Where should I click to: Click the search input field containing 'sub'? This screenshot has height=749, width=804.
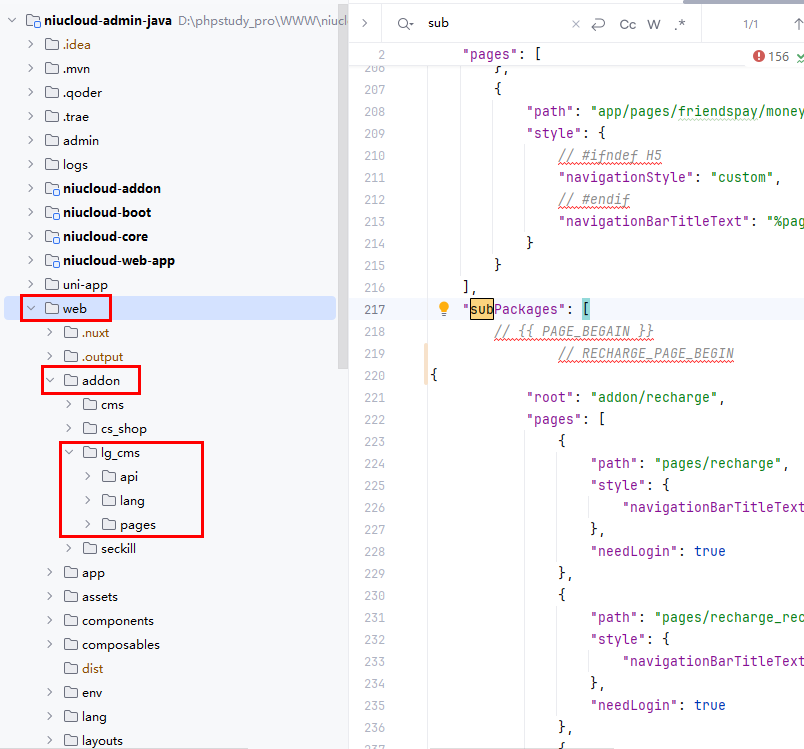click(490, 24)
